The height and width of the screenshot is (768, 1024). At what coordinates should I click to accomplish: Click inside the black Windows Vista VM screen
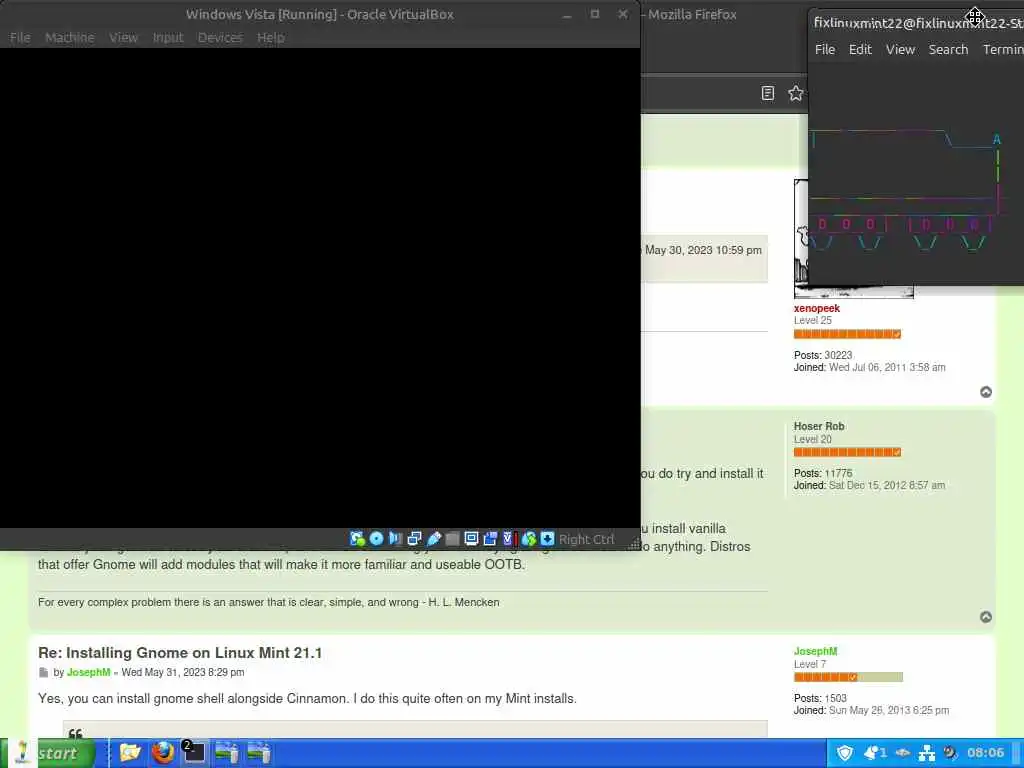[x=320, y=287]
